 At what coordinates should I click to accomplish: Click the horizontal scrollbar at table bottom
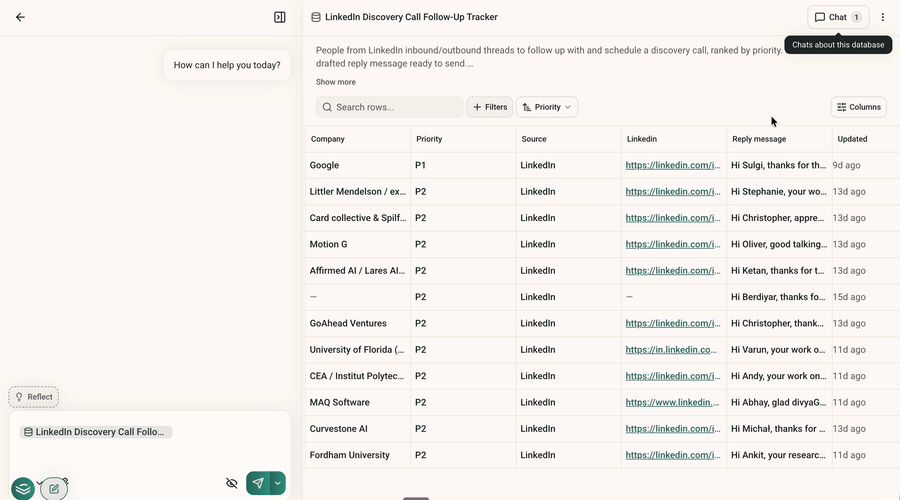click(416, 498)
